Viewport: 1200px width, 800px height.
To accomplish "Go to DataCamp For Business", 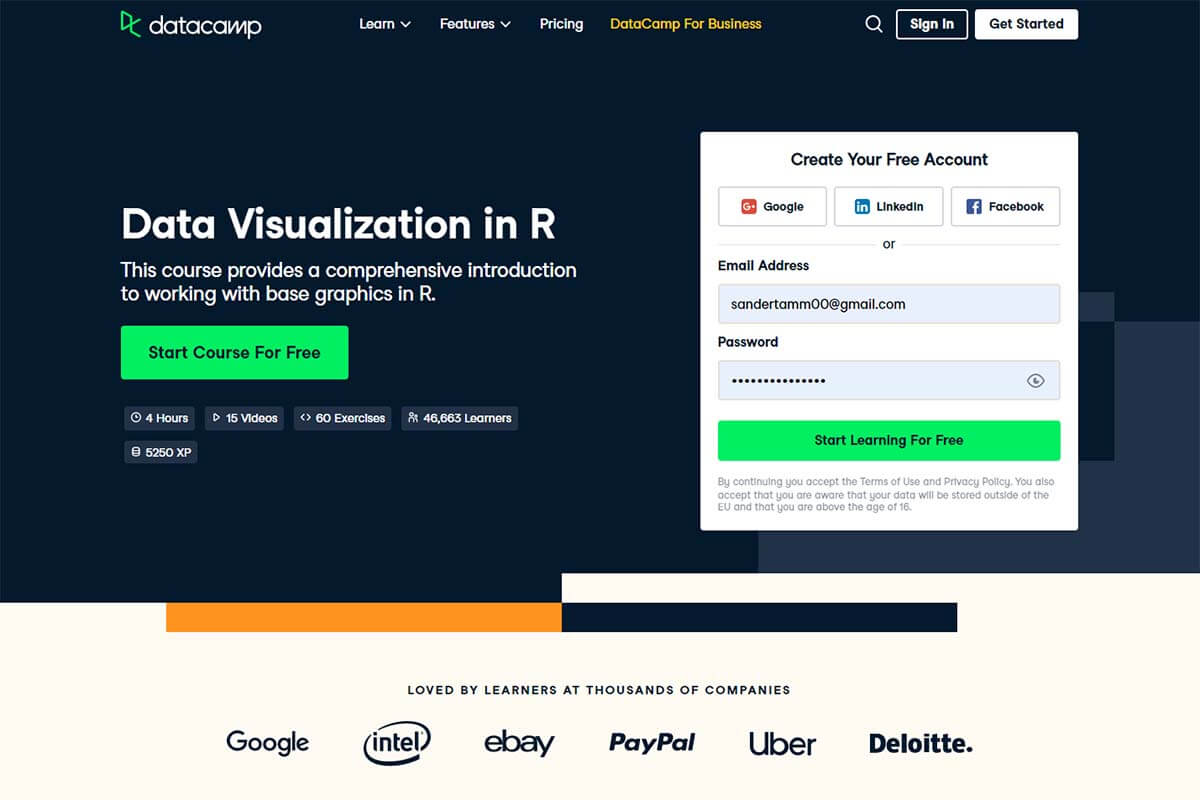I will [x=686, y=24].
